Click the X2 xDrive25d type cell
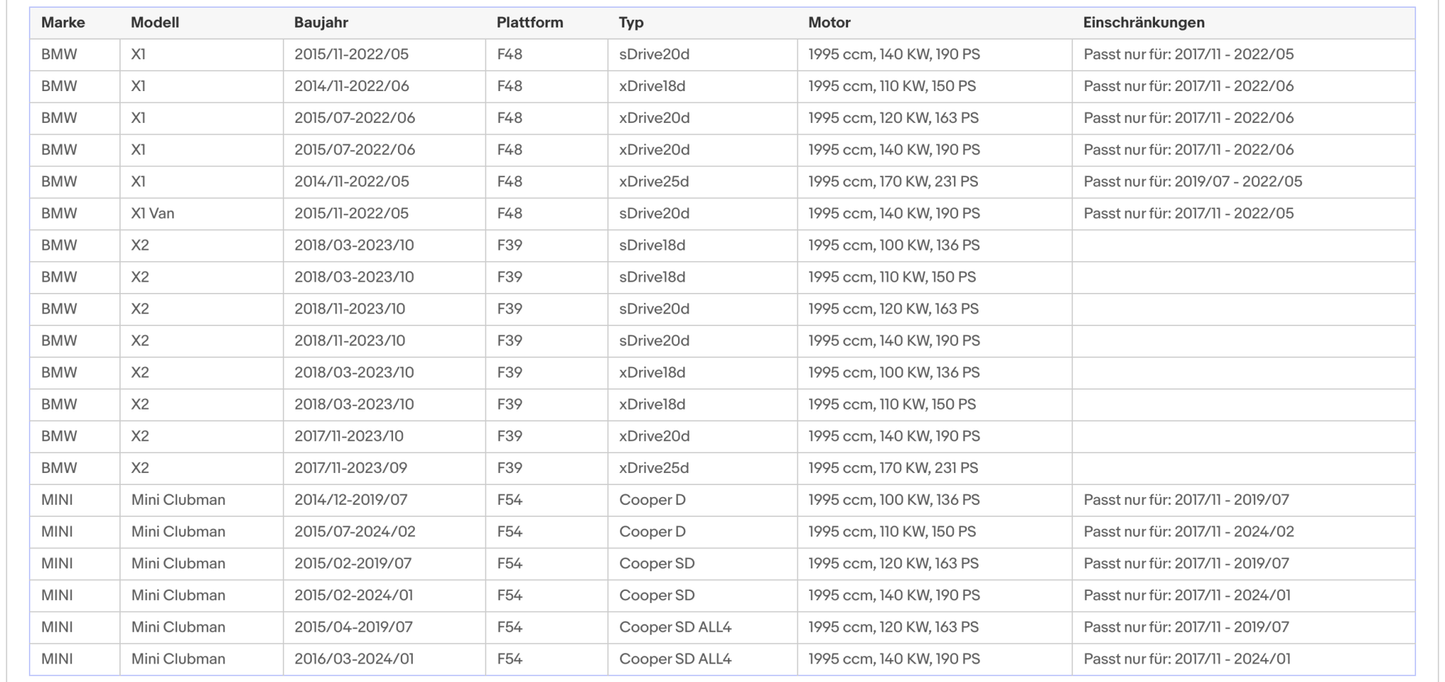 click(x=654, y=468)
